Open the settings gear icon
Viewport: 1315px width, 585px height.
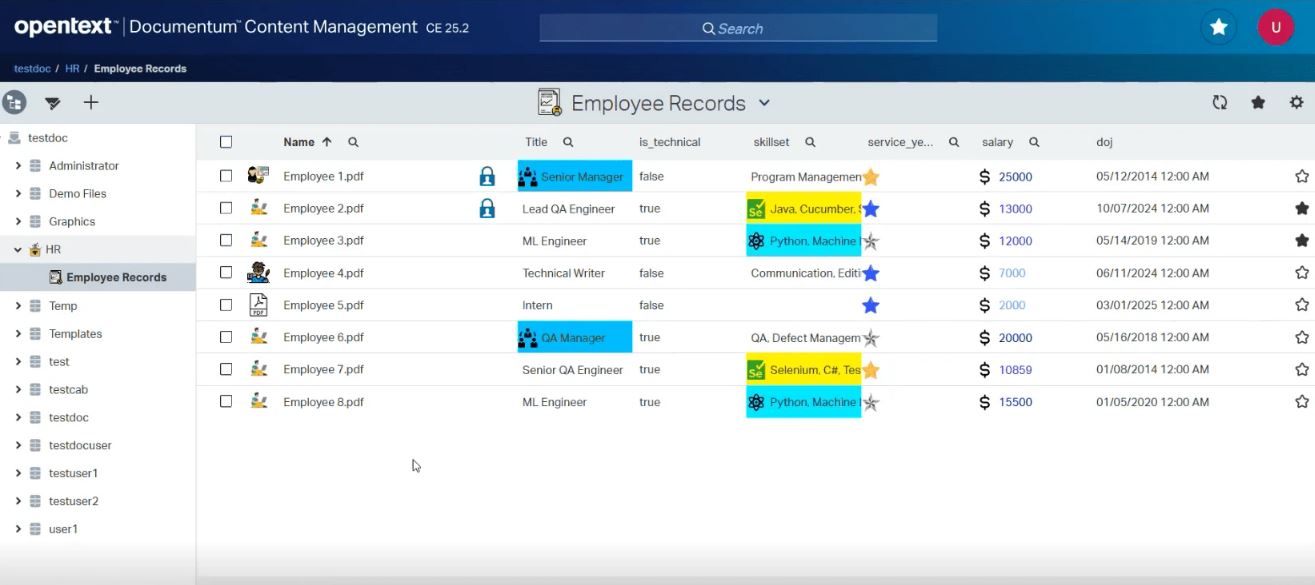point(1296,102)
